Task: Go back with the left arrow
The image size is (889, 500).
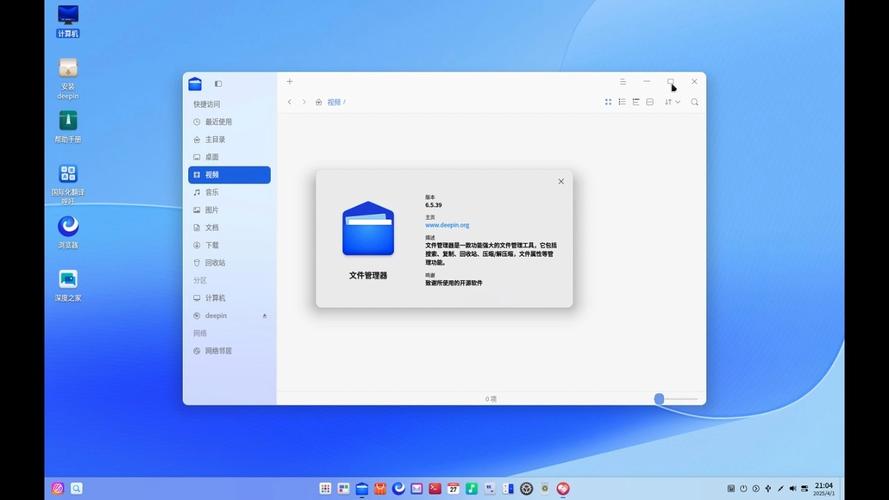Action: pos(290,102)
